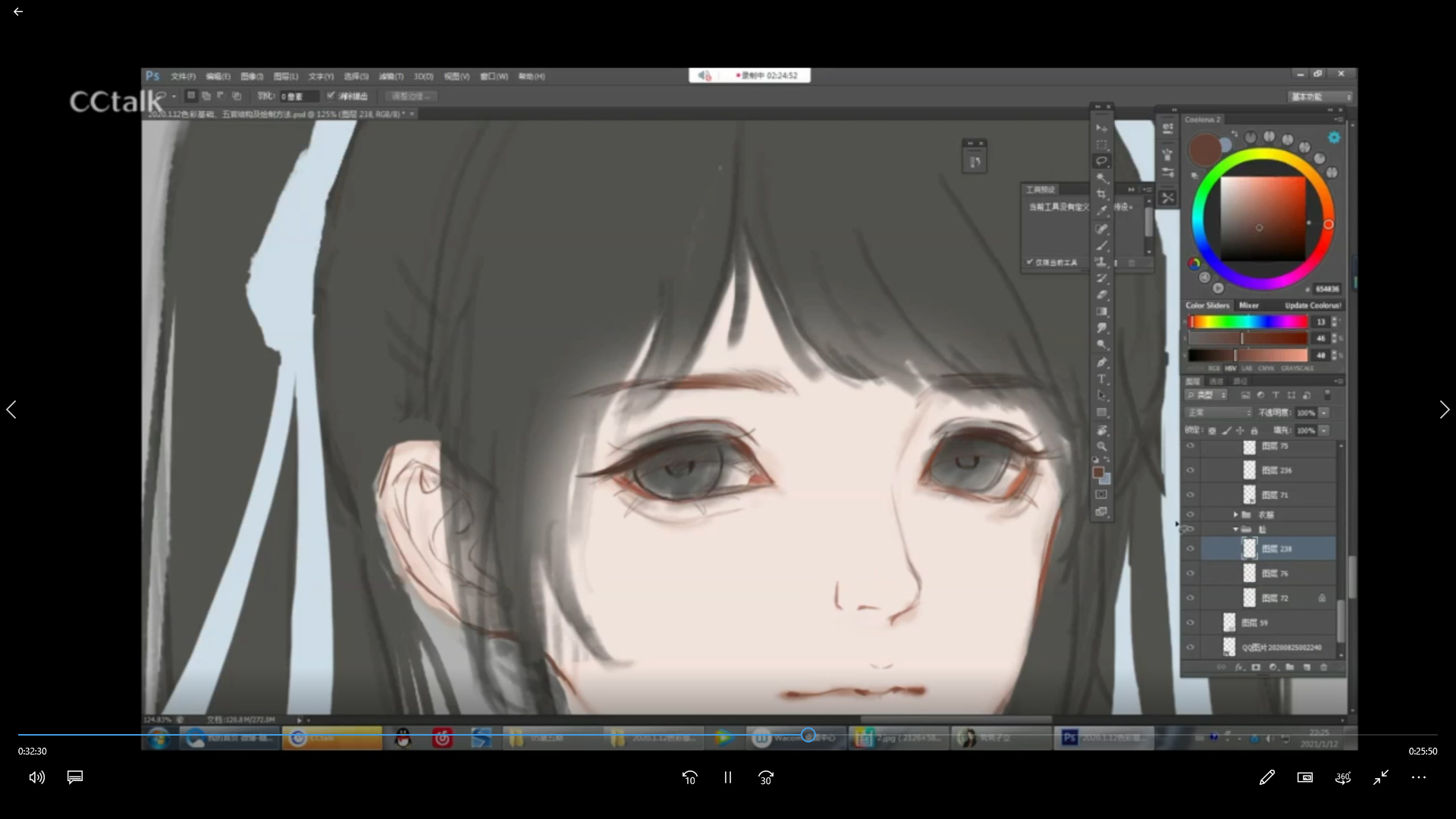Open the layer filter type dropdown
The image size is (1456, 819).
pos(1207,395)
